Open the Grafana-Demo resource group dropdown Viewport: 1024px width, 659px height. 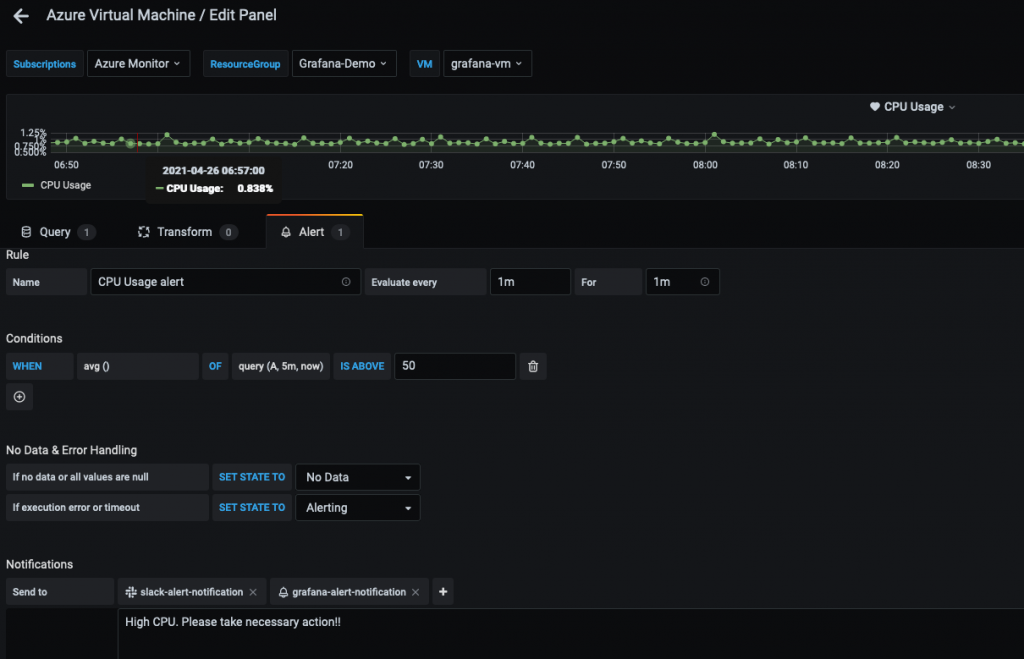point(344,62)
